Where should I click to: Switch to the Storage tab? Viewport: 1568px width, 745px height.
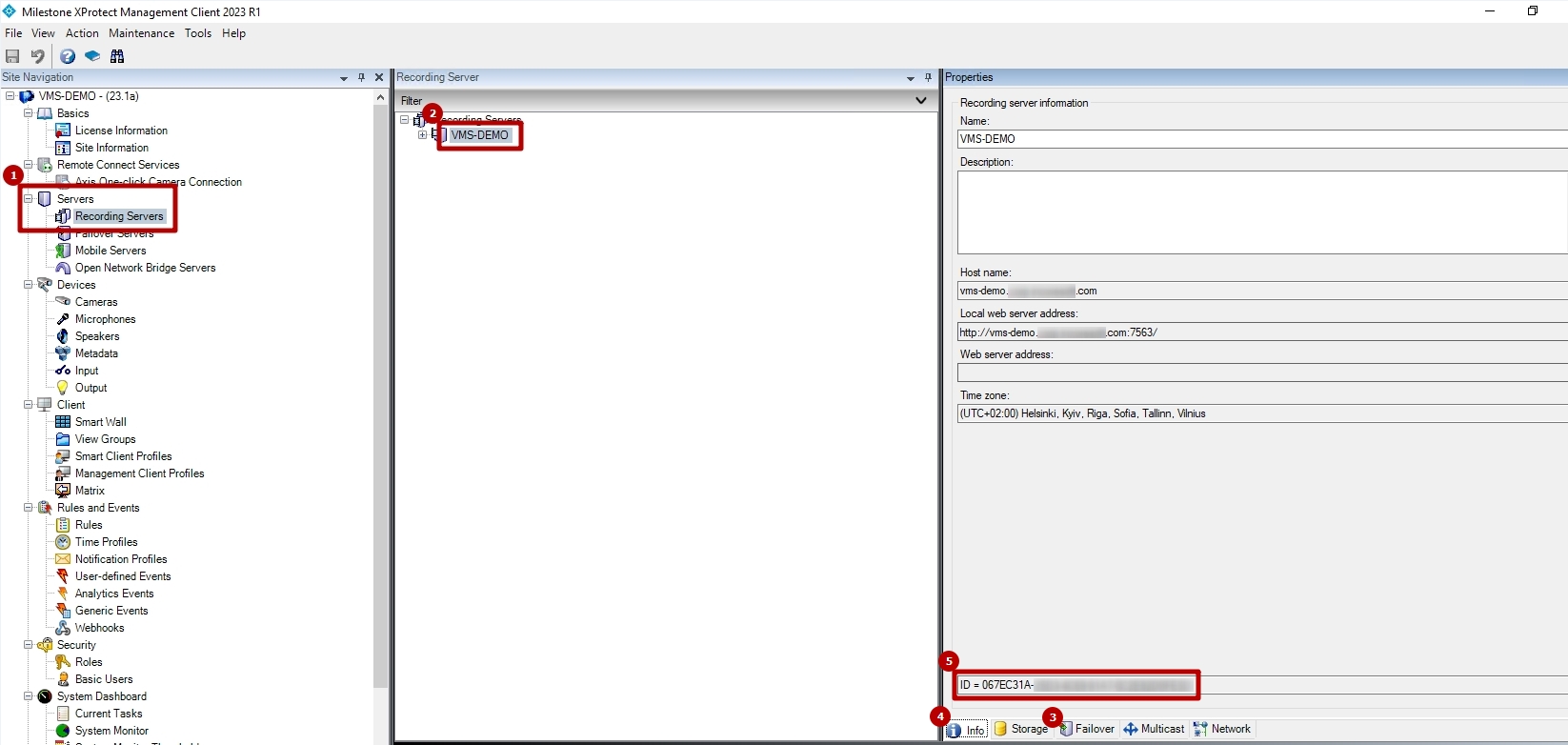[x=1021, y=729]
